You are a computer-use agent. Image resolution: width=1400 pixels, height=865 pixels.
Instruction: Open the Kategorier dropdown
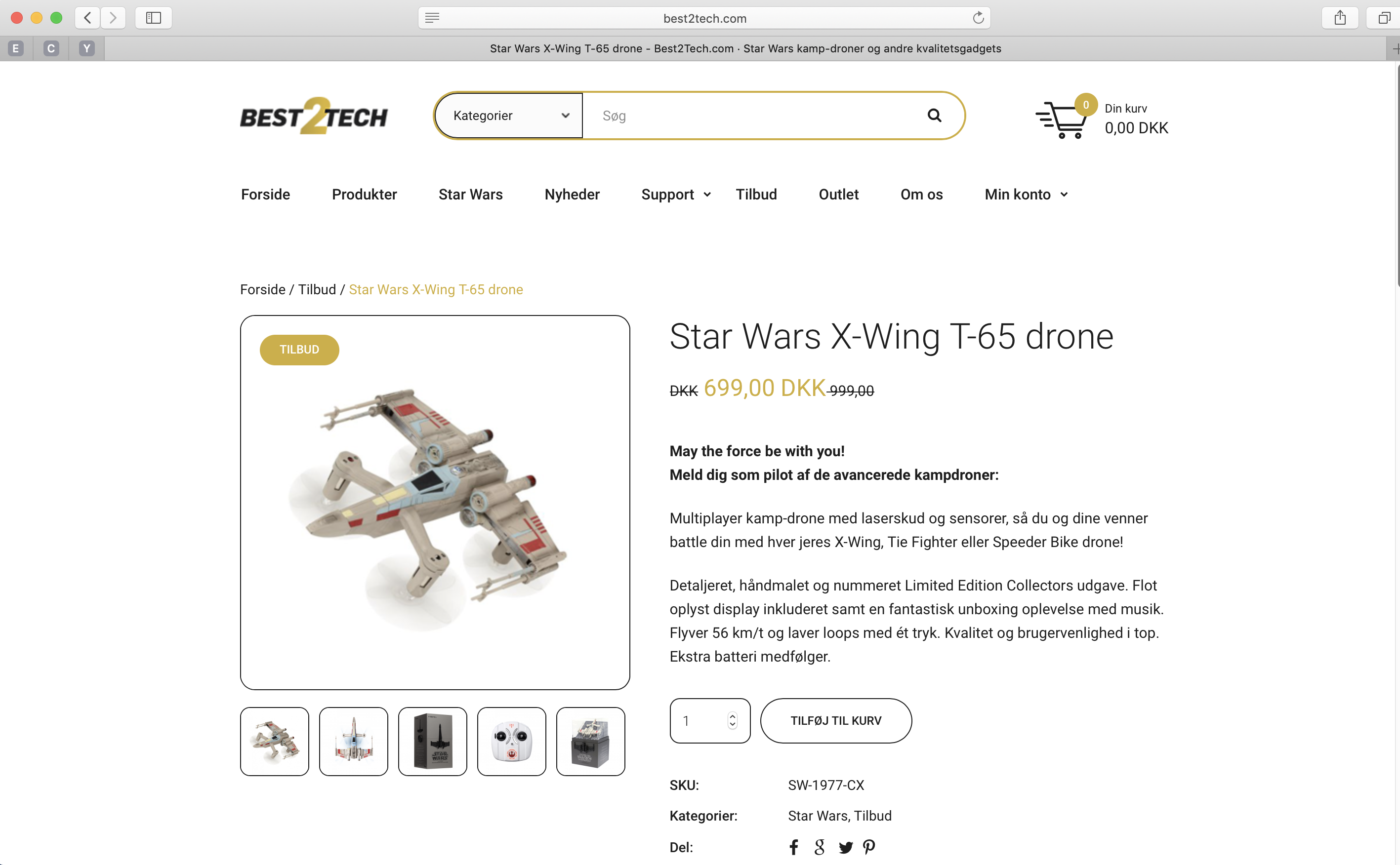509,116
